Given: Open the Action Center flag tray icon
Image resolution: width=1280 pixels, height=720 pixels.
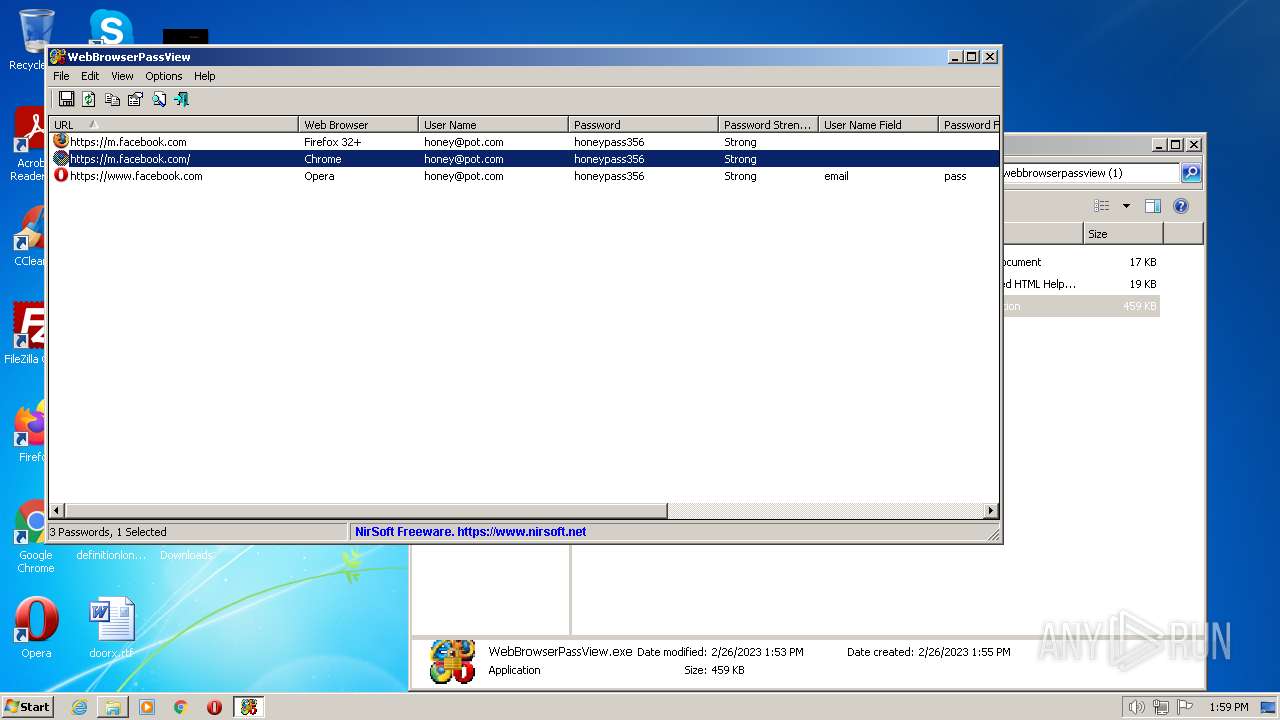Looking at the screenshot, I should tap(1184, 707).
